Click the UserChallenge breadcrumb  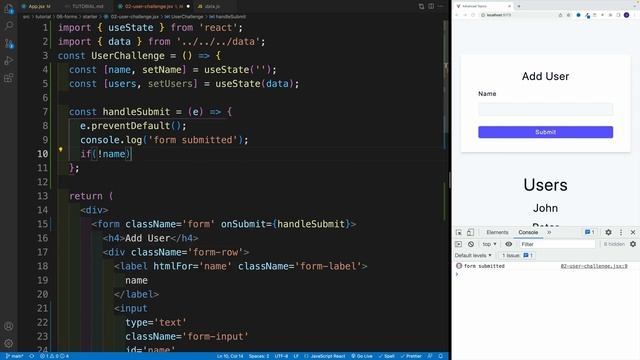point(187,17)
